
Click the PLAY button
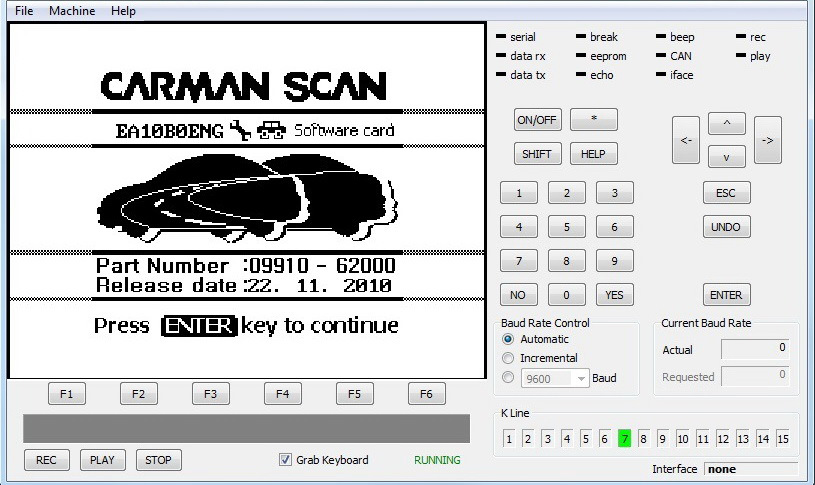coord(102,460)
